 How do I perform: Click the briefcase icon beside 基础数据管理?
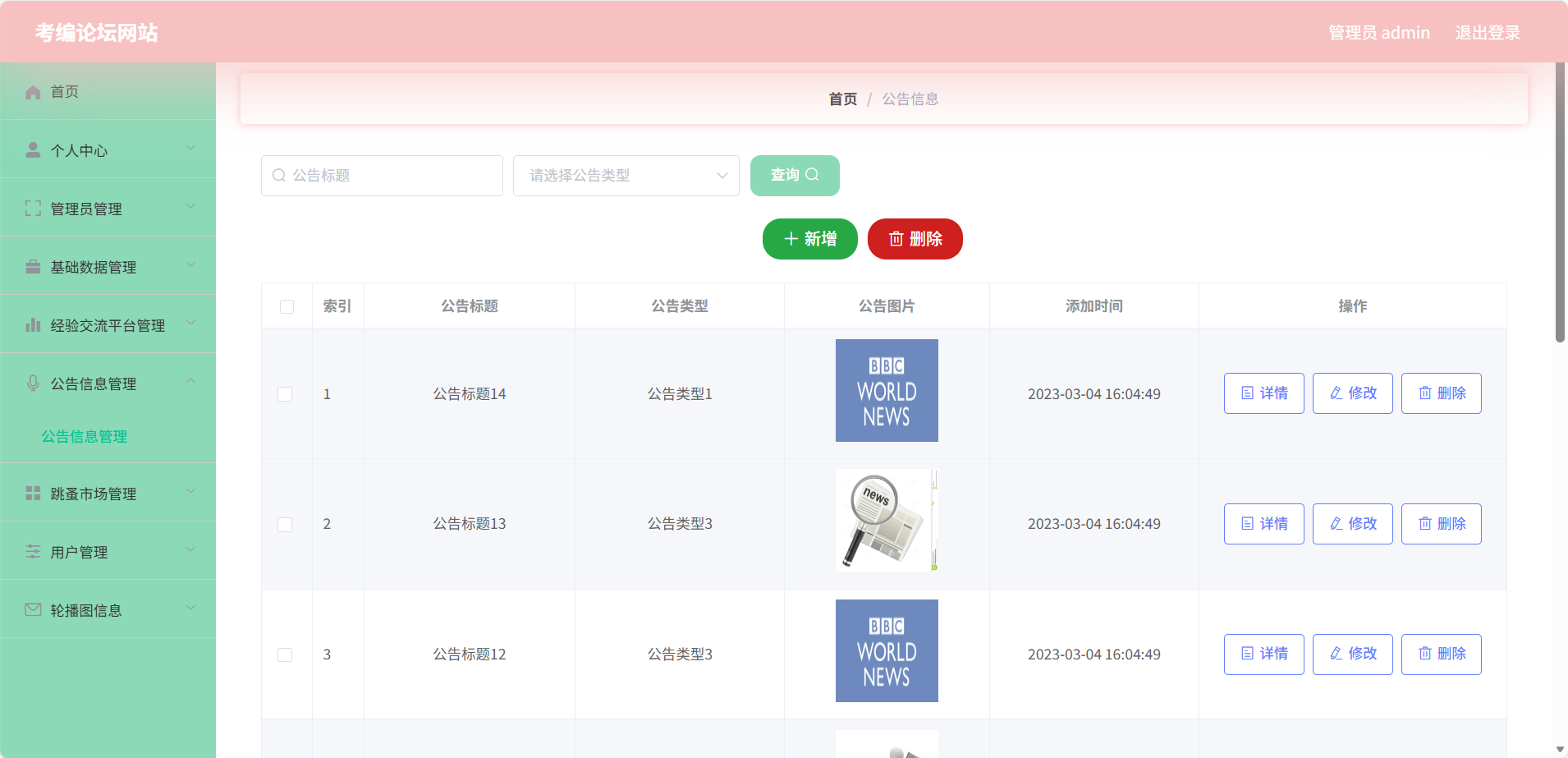tap(33, 267)
